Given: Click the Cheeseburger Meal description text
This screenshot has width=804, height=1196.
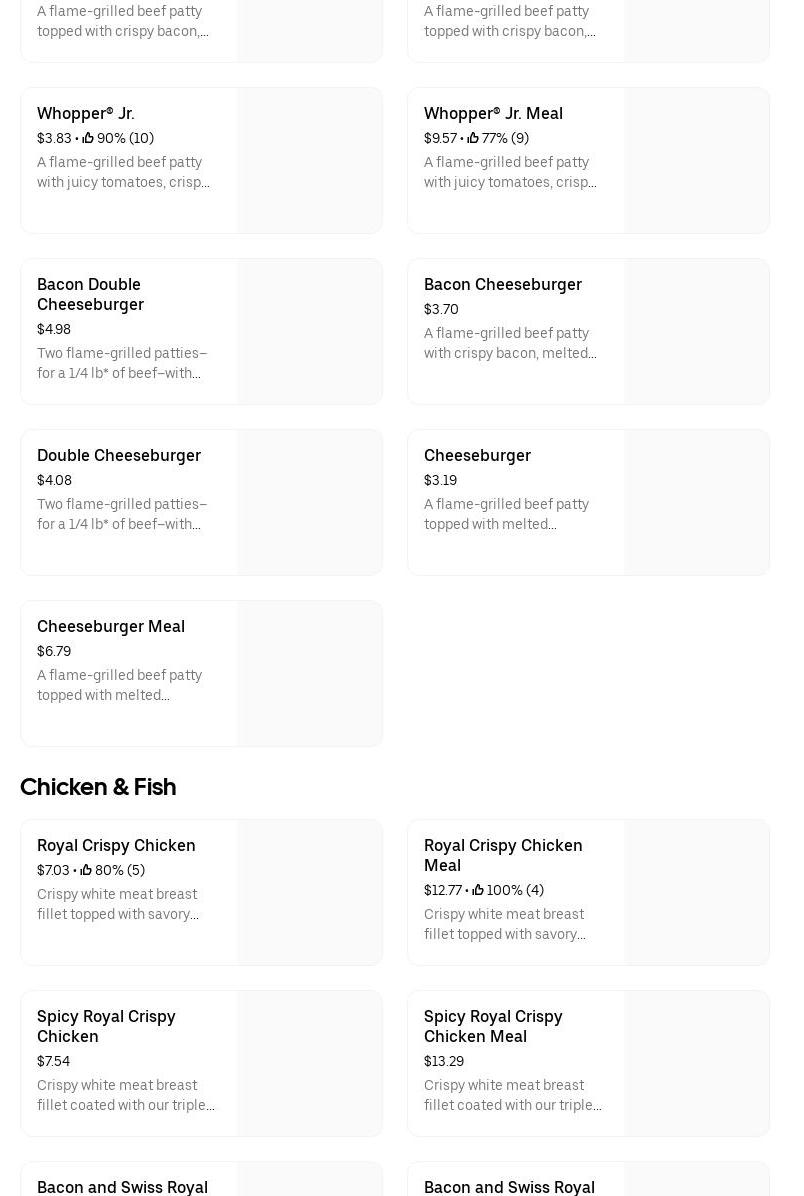Looking at the screenshot, I should 119,685.
